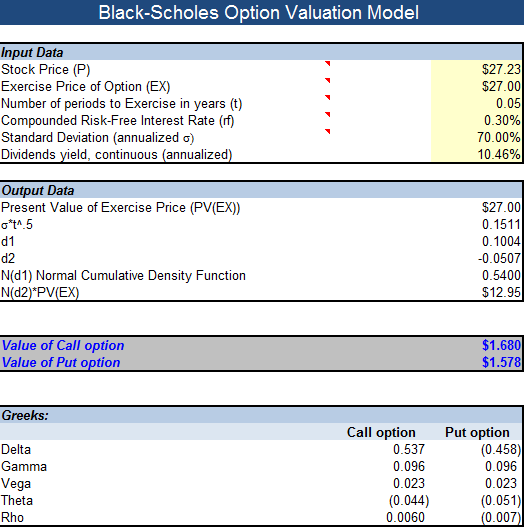Click the Put option Theta value (0.051)

501,500
